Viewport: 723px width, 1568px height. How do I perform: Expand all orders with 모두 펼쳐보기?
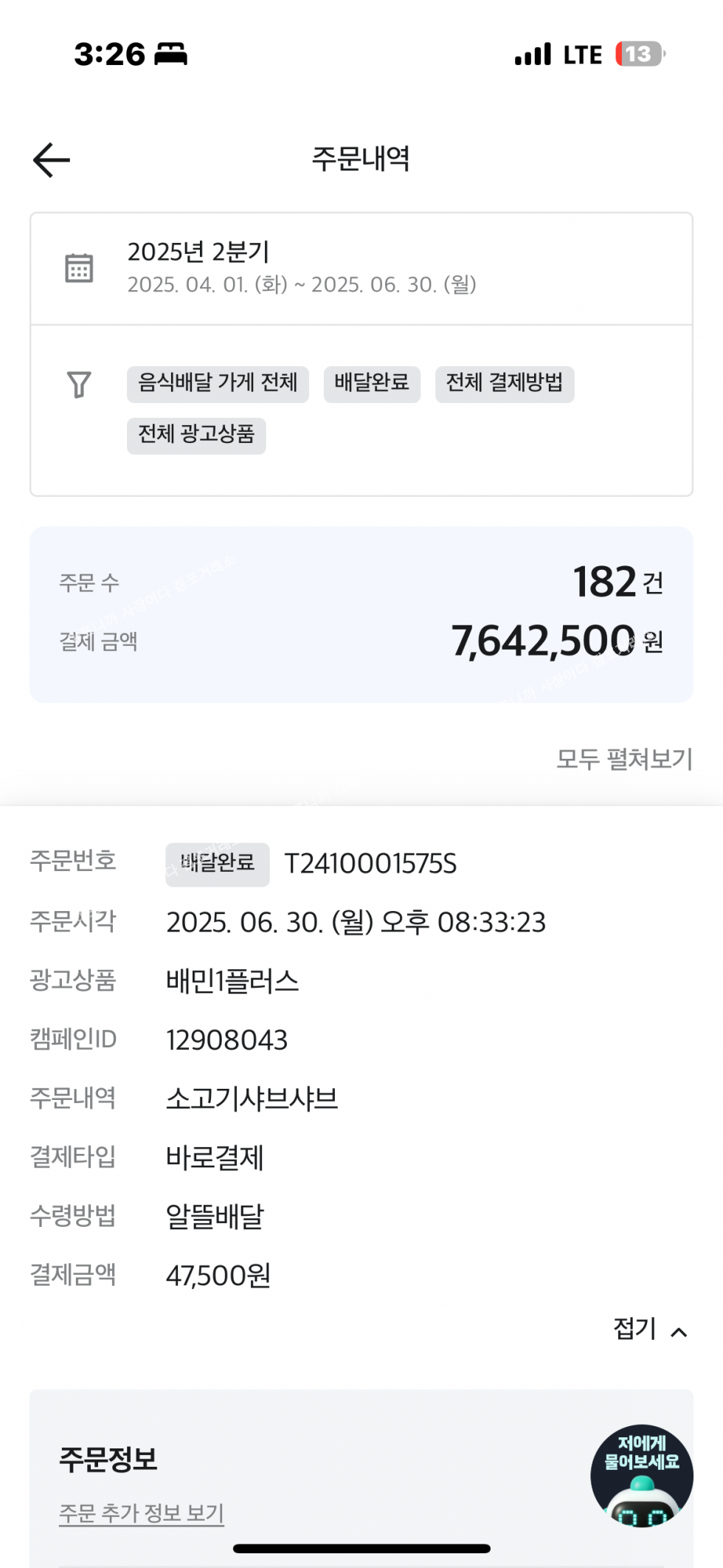point(624,760)
